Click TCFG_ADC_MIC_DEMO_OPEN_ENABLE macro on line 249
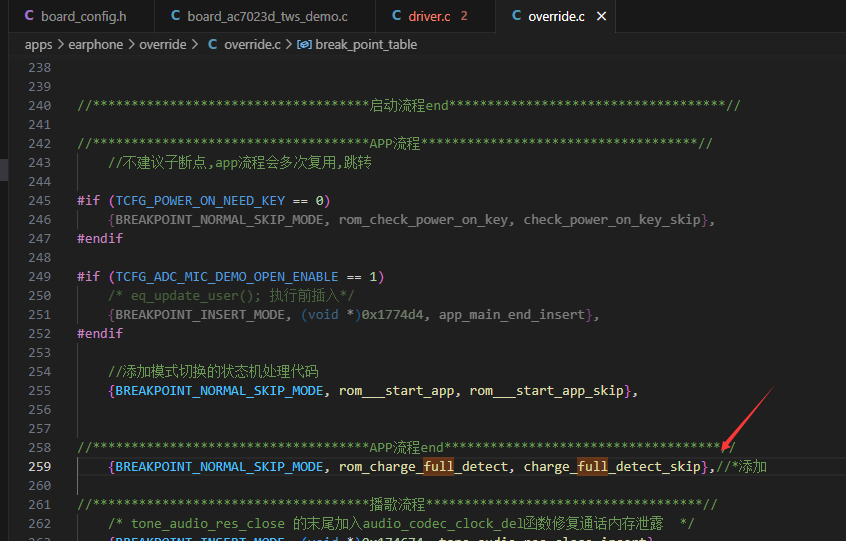Image resolution: width=846 pixels, height=541 pixels. click(227, 277)
